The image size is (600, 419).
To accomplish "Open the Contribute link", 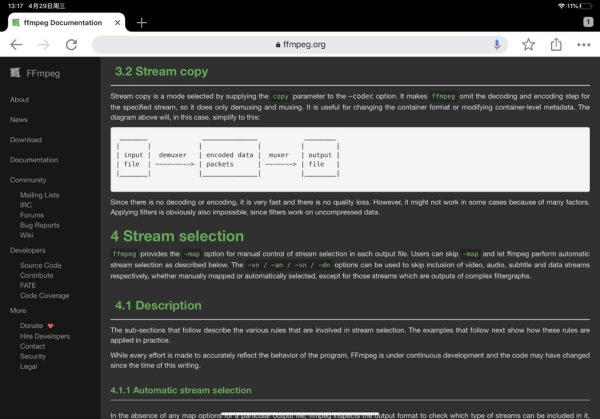I will (x=37, y=276).
